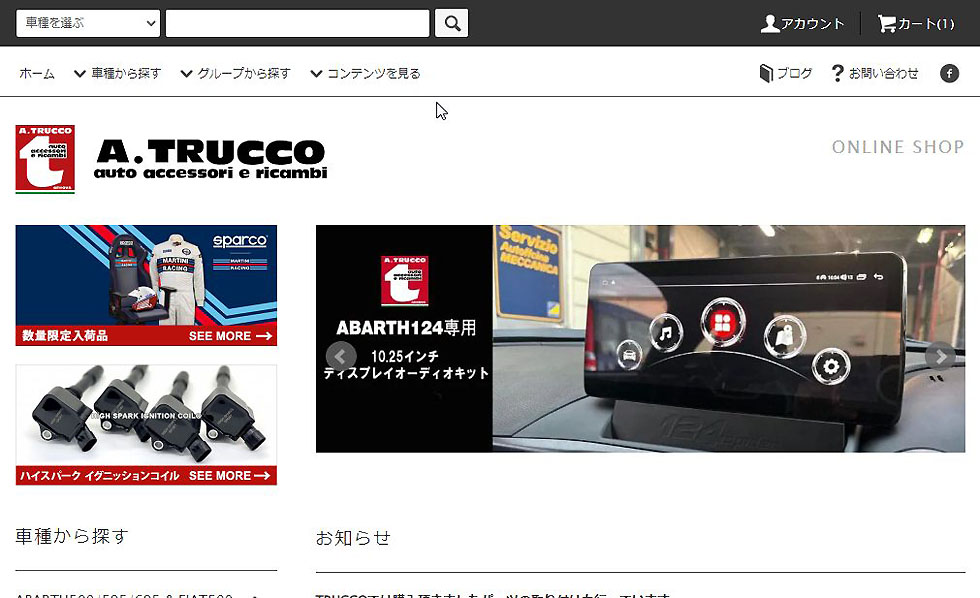
Task: Expand the グループから探す menu
Action: 235,73
